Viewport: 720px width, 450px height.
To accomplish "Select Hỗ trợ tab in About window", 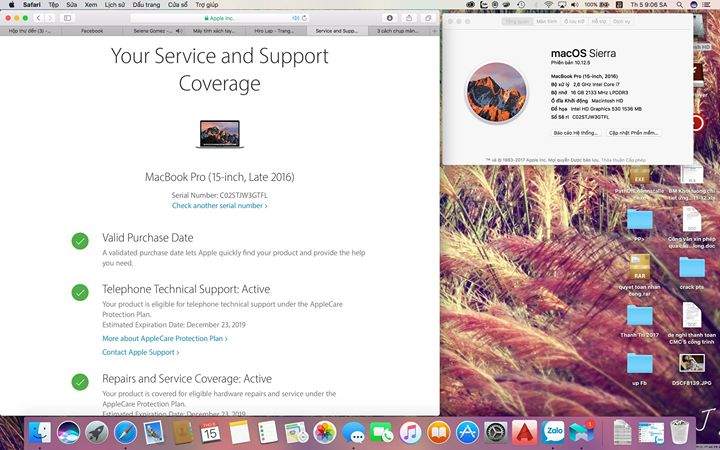I will [599, 21].
